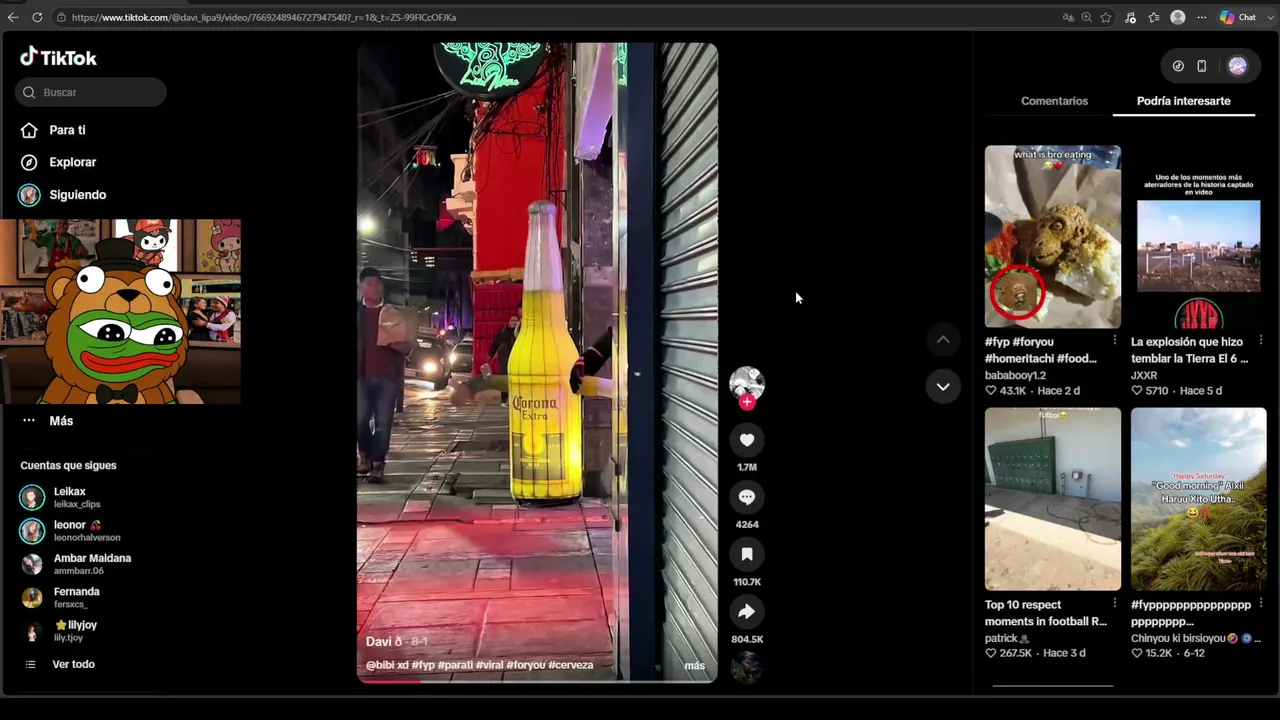Switch to the Podría interesarte tab
The height and width of the screenshot is (720, 1280).
[x=1184, y=101]
